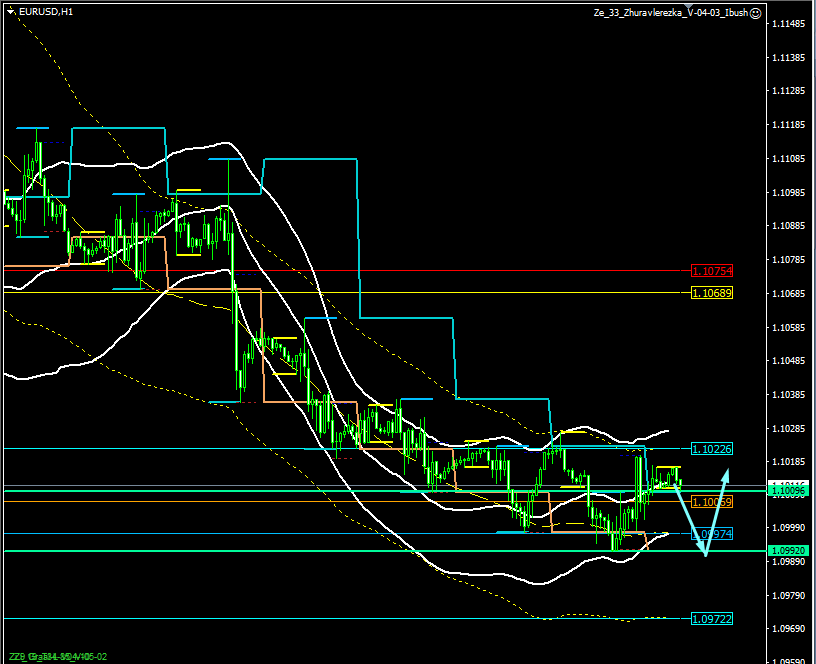Click 1.10685 on the price scale
This screenshot has width=816, height=664.
click(788, 293)
